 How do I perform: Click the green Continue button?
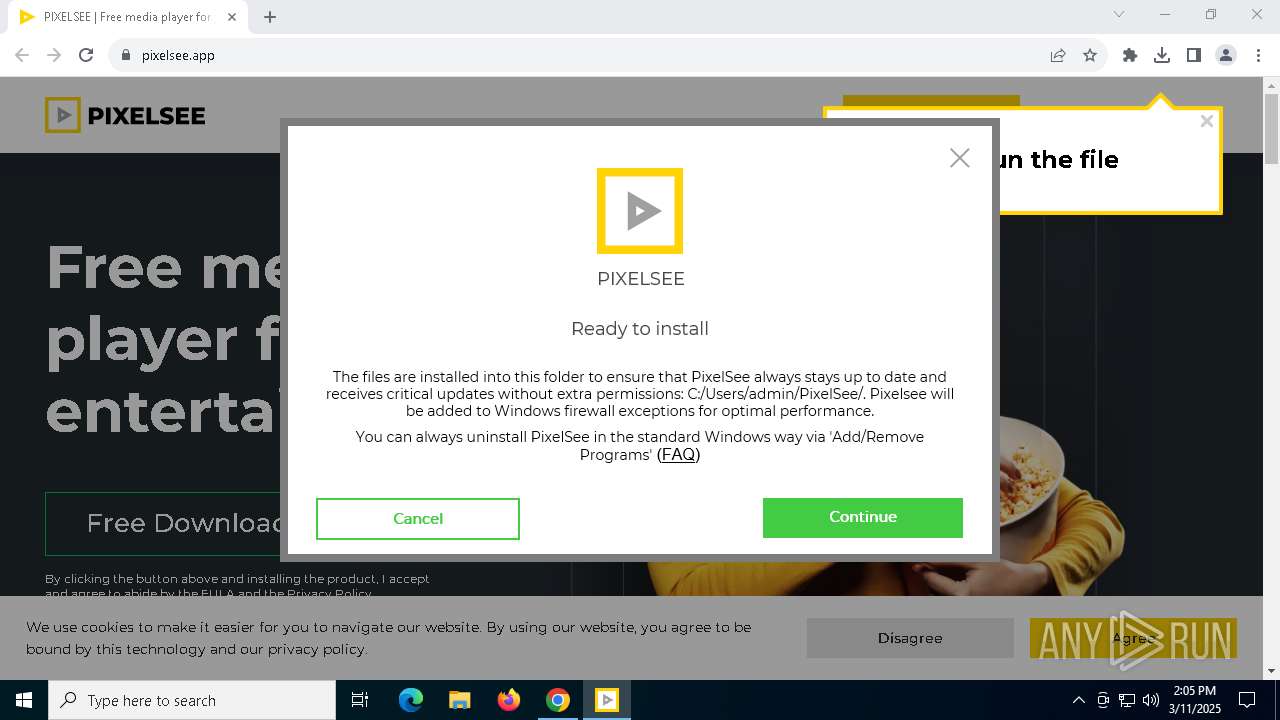coord(862,517)
